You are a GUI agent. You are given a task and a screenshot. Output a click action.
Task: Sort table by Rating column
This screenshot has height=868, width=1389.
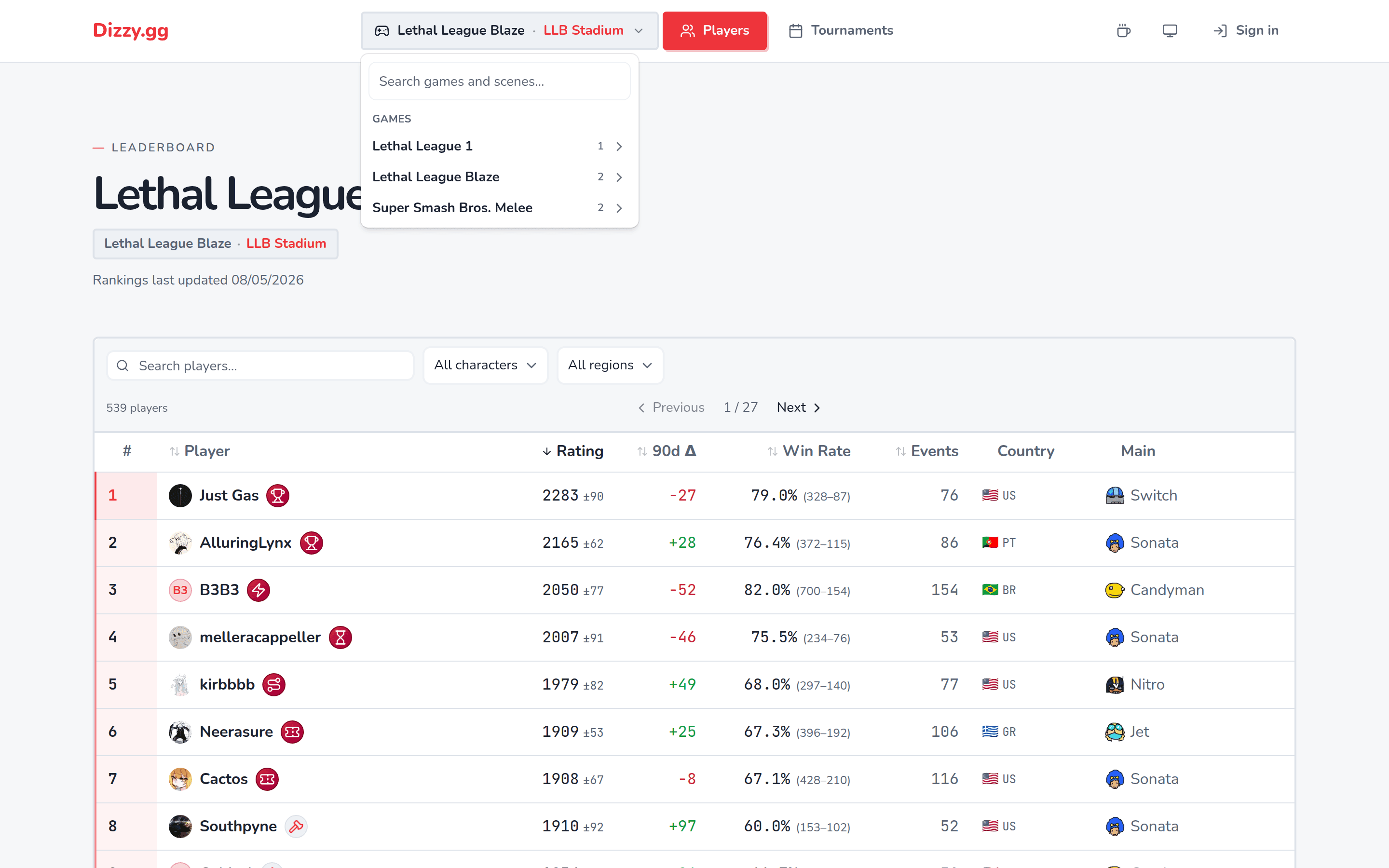tap(572, 451)
